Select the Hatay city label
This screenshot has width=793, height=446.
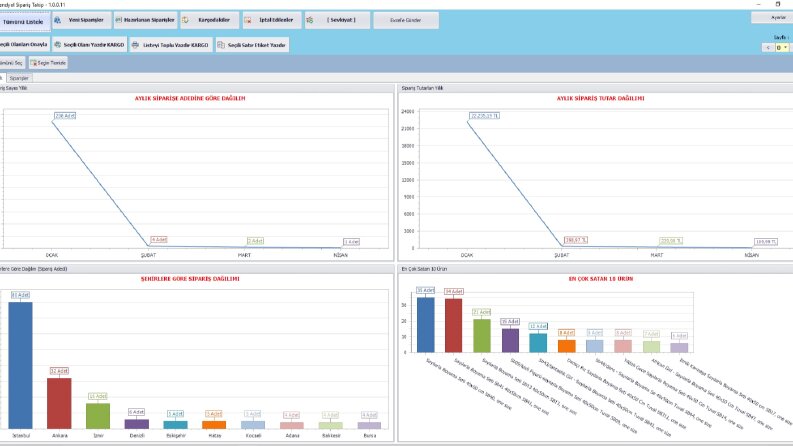[x=214, y=435]
